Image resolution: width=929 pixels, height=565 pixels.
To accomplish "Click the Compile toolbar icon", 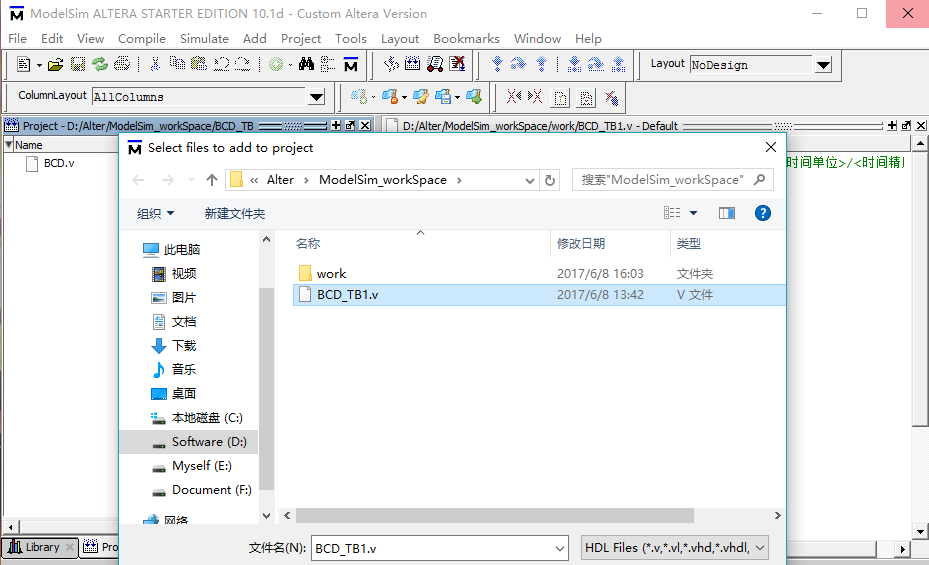I will tap(391, 64).
